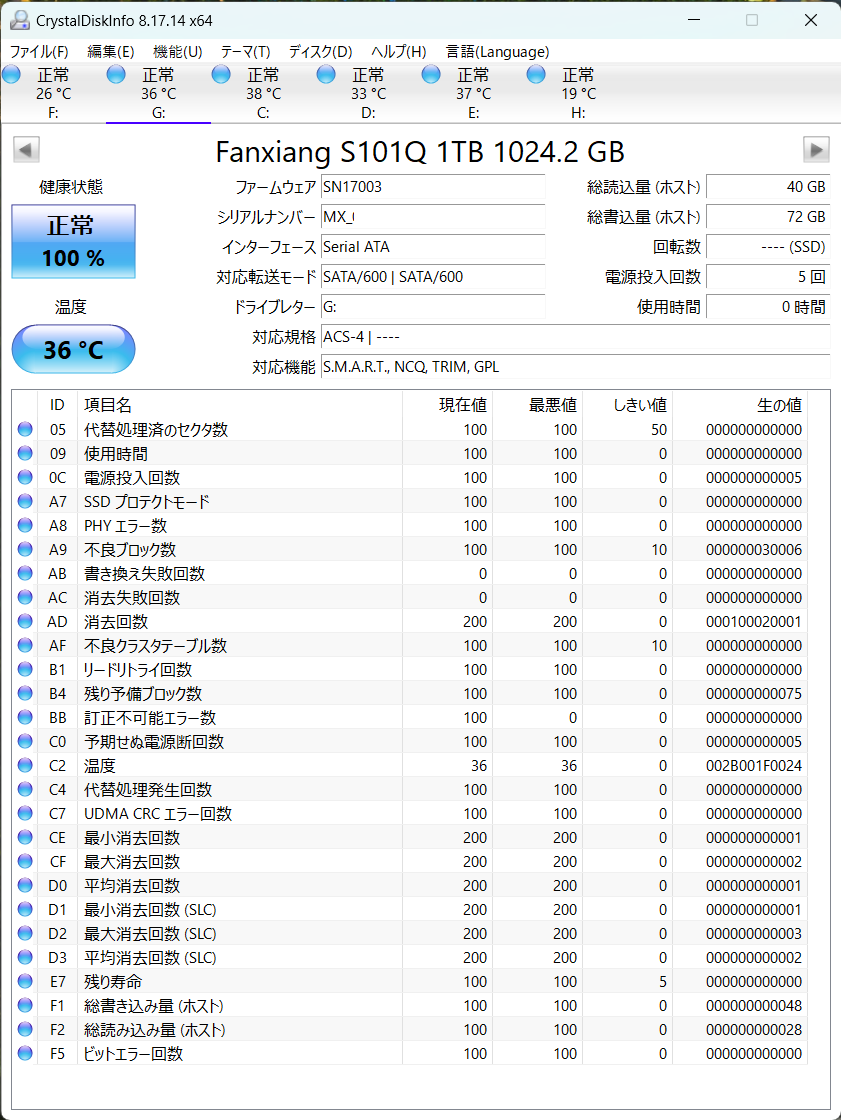Select drive E: tab at 37 °C

(x=473, y=94)
